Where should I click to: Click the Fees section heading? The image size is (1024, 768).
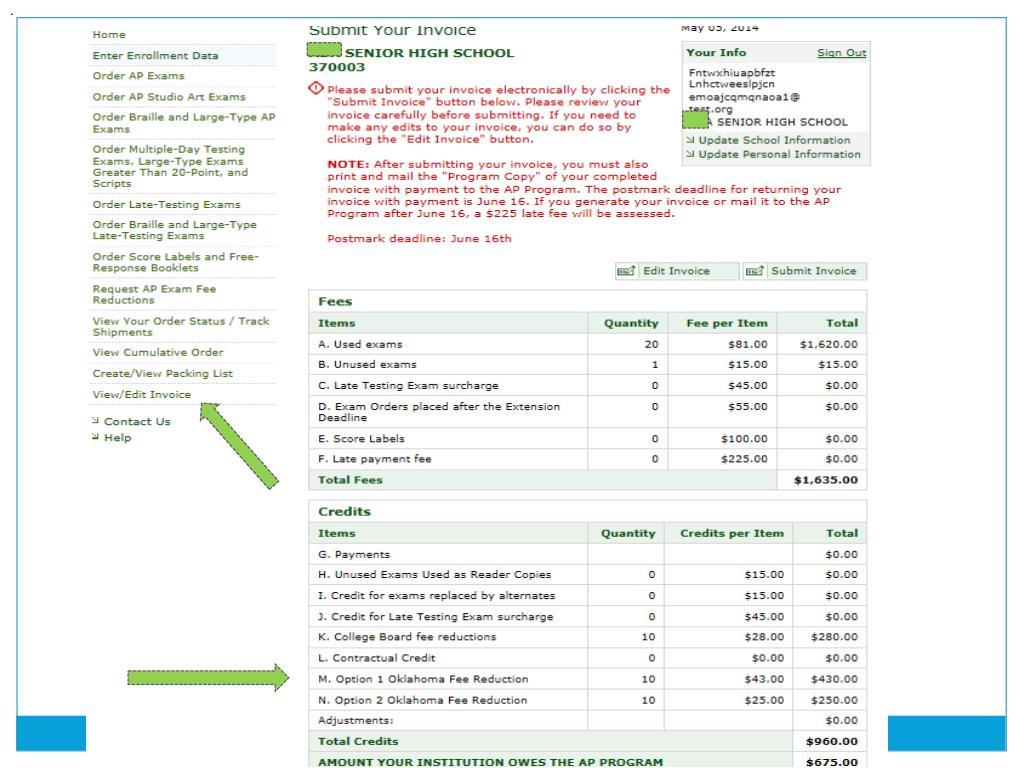335,302
